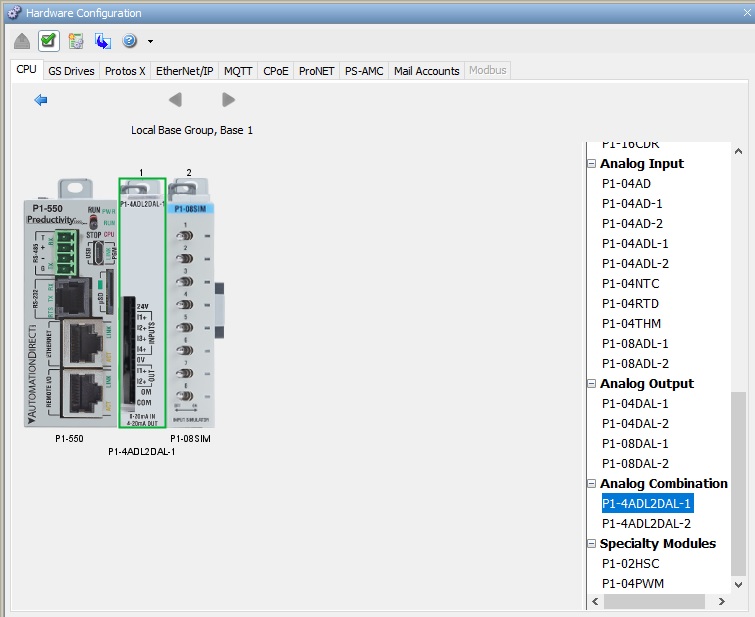Select P1-04THM module entry
755x617 pixels.
(631, 324)
